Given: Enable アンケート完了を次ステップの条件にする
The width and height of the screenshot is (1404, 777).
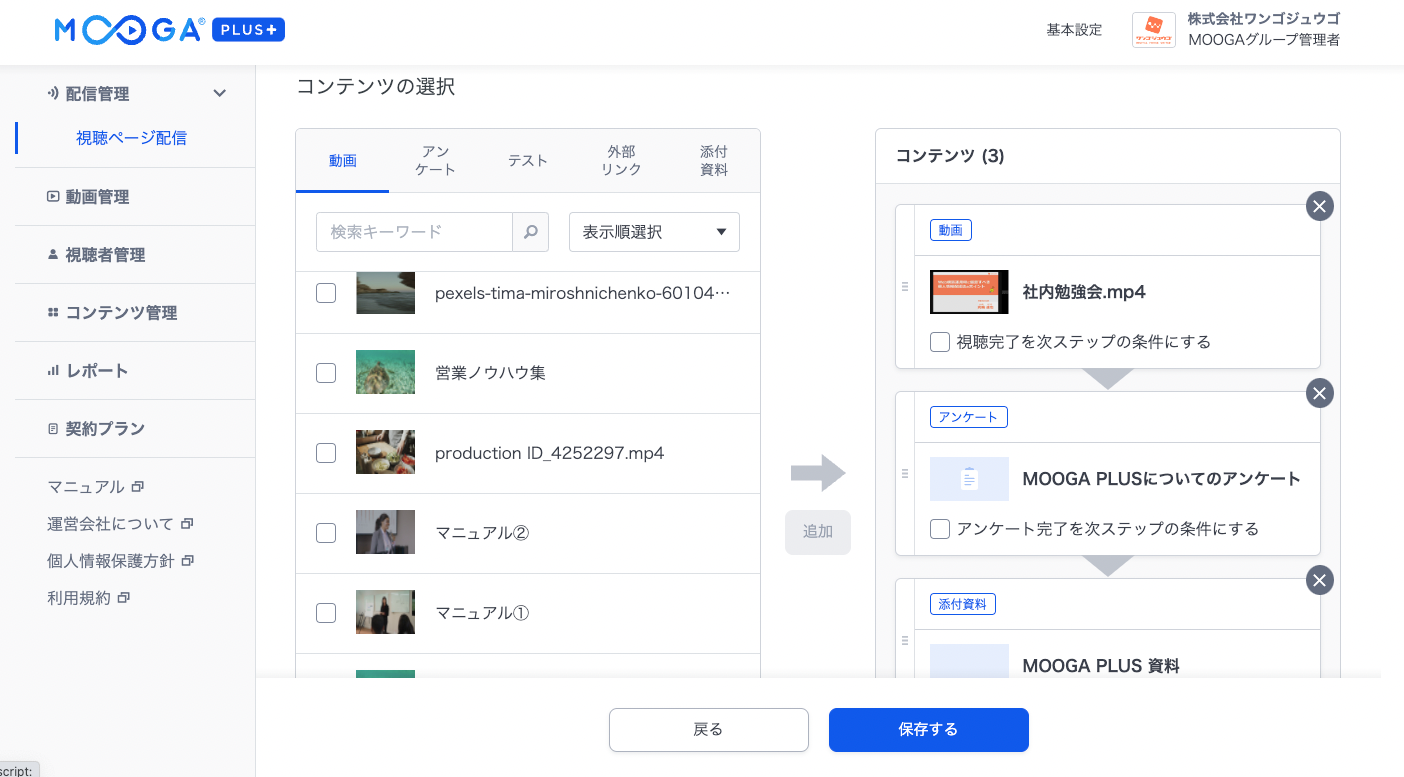Looking at the screenshot, I should pyautogui.click(x=939, y=529).
